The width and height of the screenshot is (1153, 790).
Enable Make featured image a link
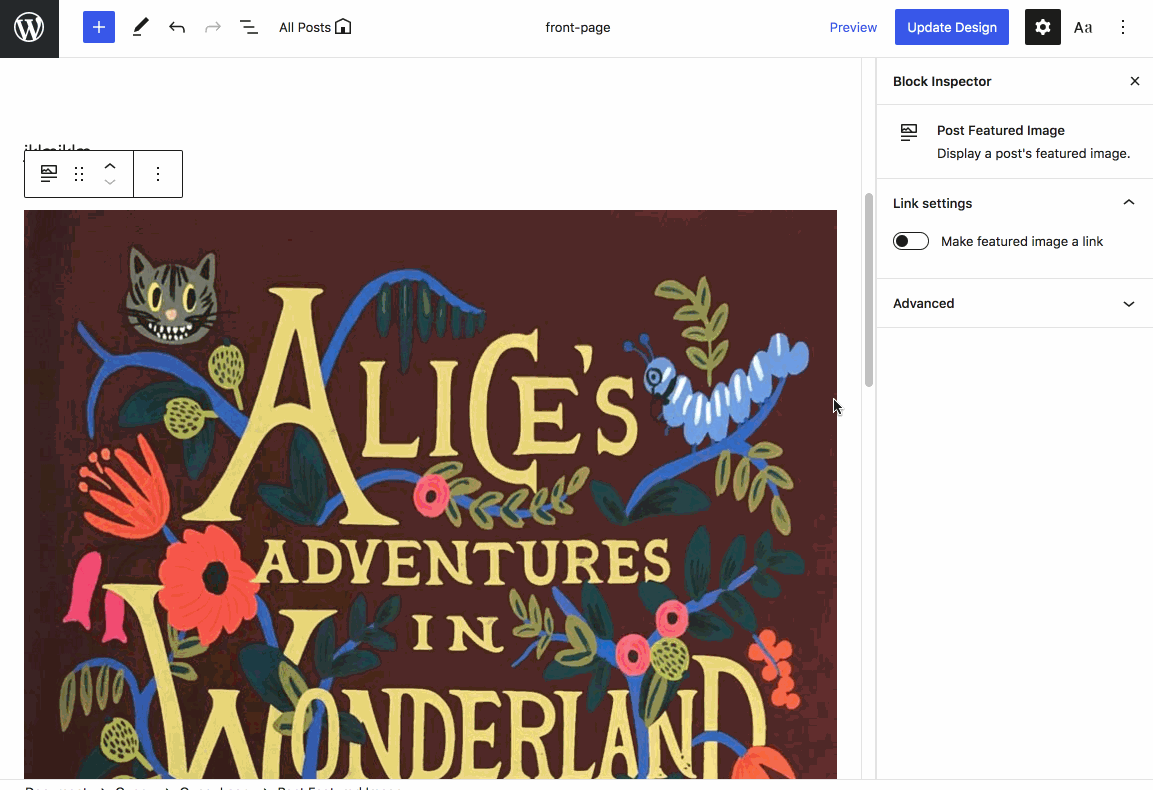911,241
